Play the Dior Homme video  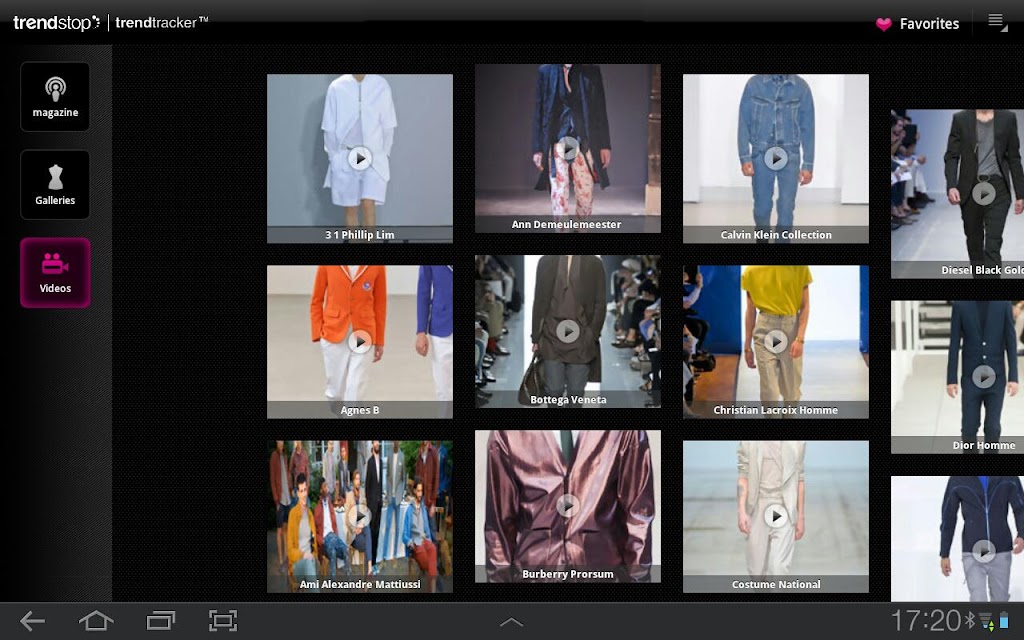[984, 377]
